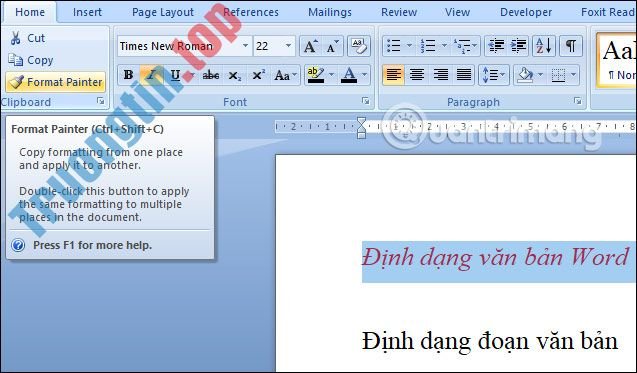Switch to the Insert tab
637x373 pixels.
pyautogui.click(x=87, y=12)
